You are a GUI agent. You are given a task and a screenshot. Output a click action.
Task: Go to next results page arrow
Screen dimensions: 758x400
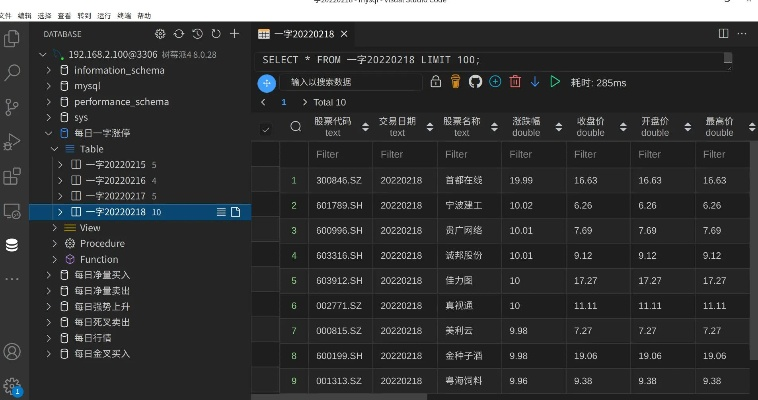[x=302, y=102]
